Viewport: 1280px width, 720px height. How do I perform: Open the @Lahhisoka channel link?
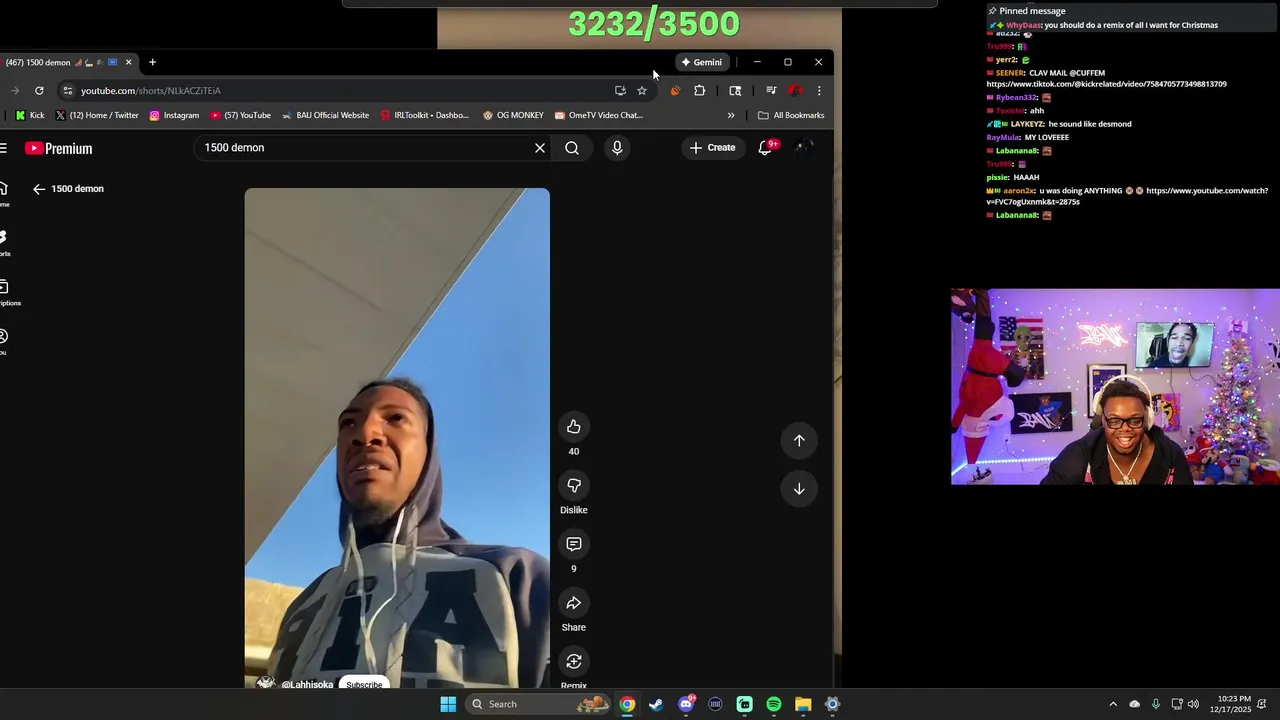coord(307,685)
